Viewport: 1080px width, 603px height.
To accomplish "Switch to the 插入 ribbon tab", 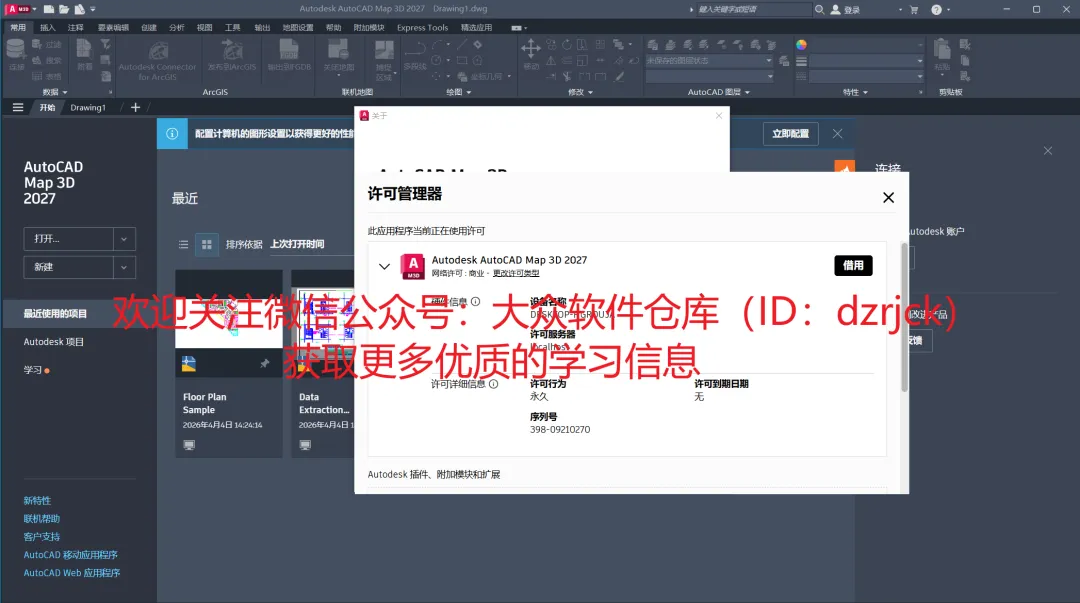I will [48, 28].
